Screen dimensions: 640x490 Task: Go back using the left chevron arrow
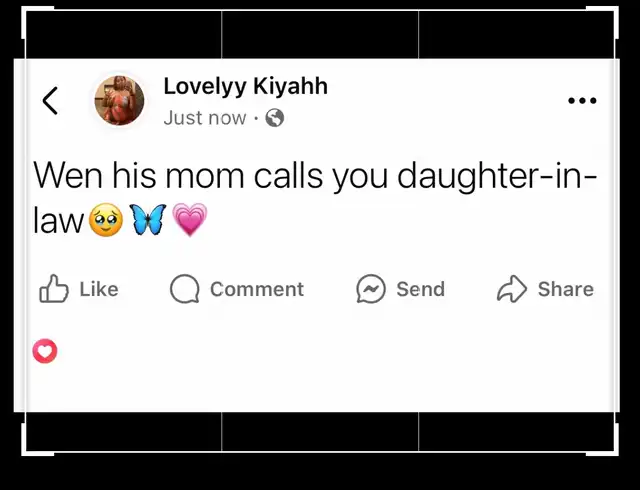(50, 100)
